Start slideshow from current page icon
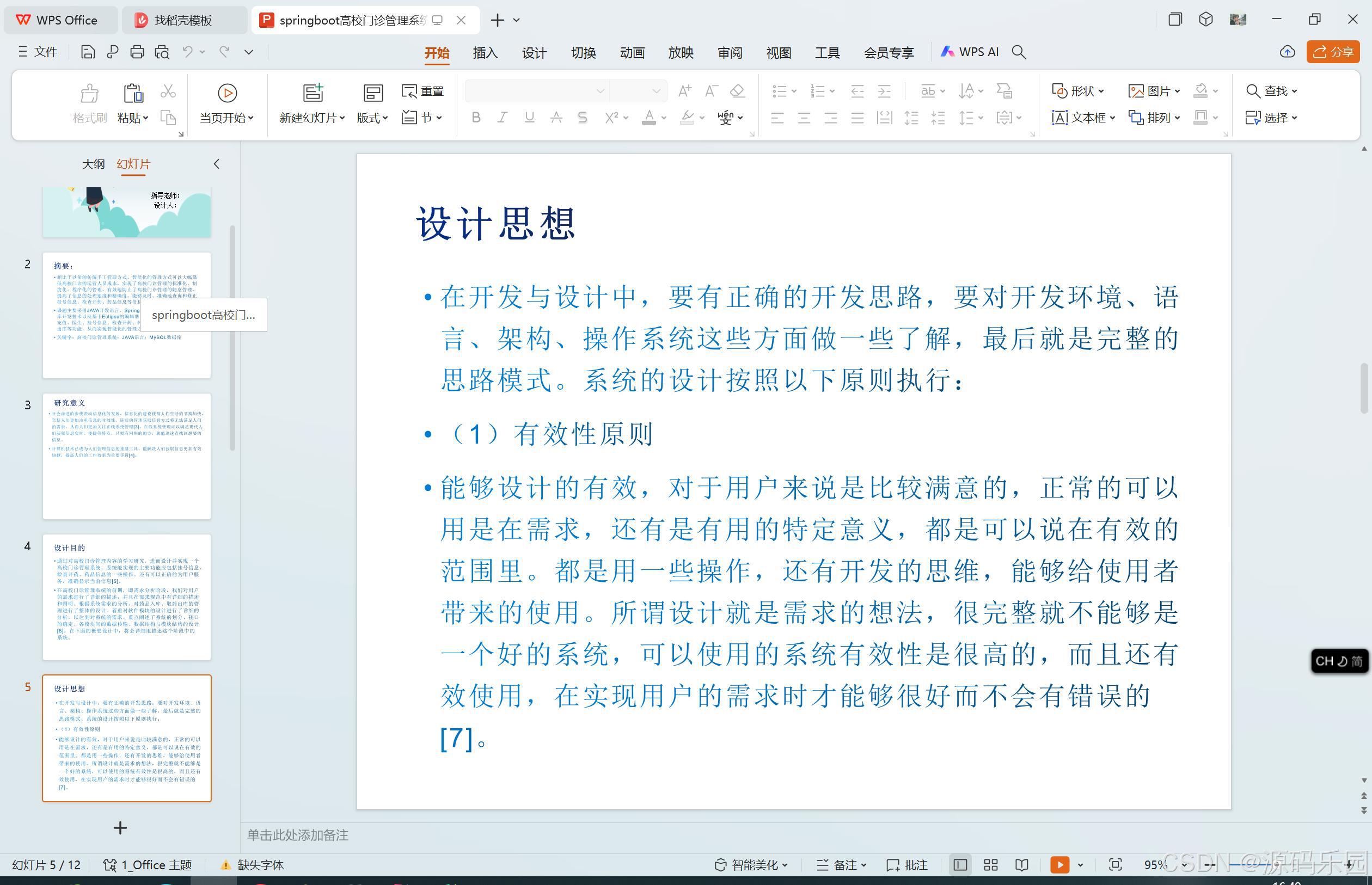The image size is (1372, 885). coord(227,93)
